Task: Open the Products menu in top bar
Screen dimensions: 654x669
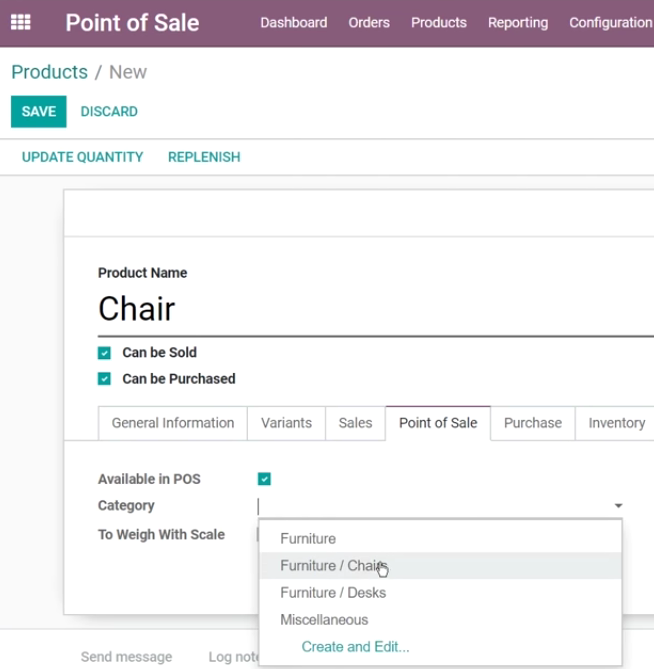Action: coord(439,23)
